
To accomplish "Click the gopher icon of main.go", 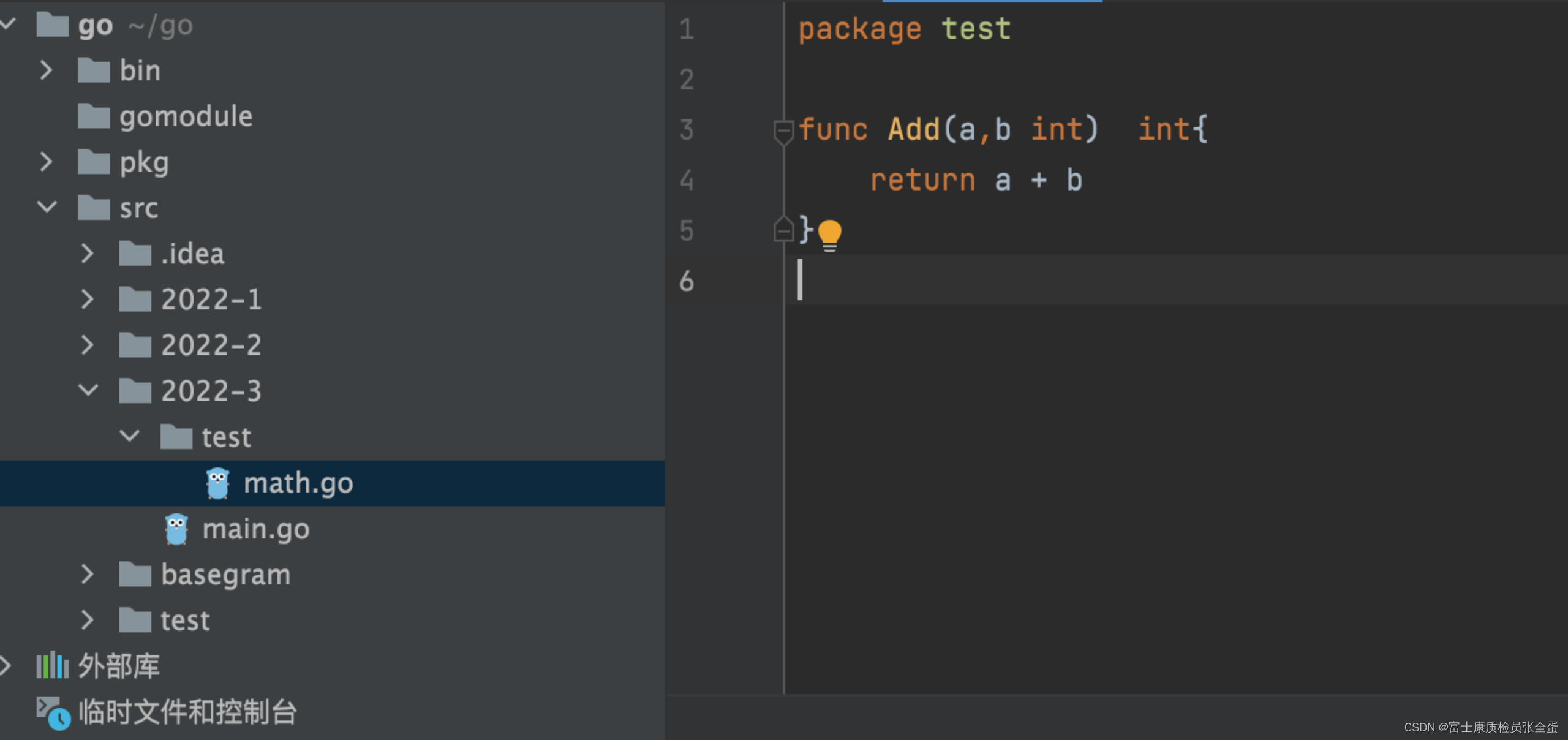I will [x=176, y=529].
